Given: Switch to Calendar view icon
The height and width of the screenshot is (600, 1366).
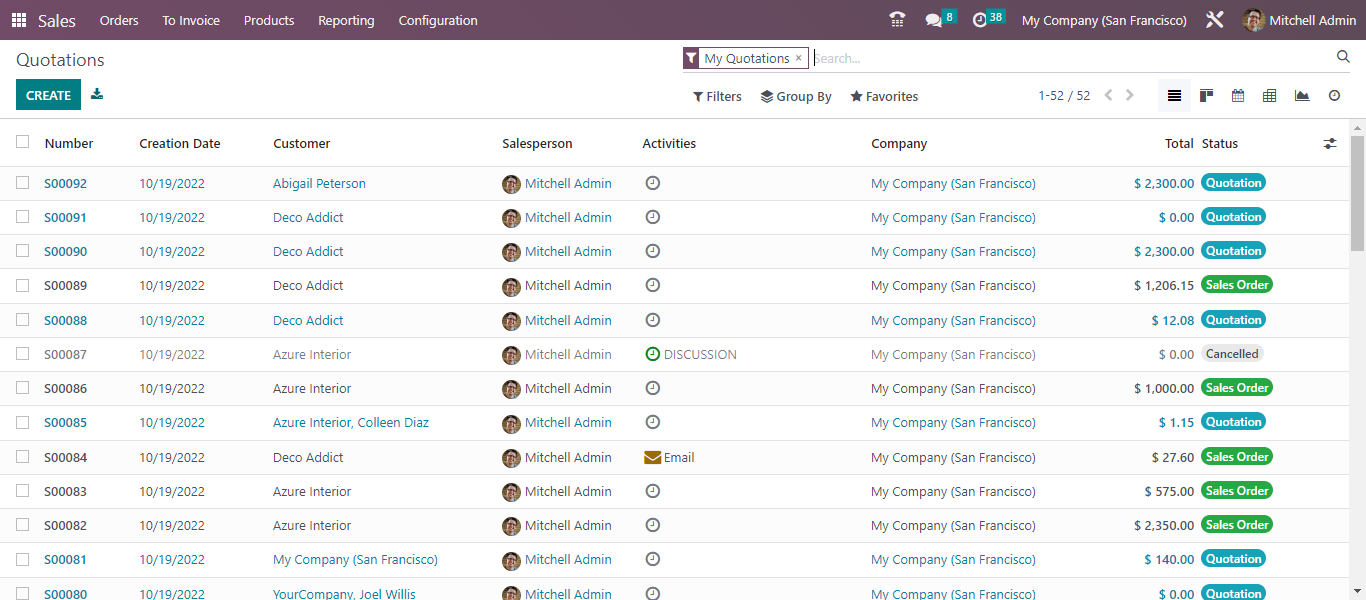Looking at the screenshot, I should click(1238, 96).
